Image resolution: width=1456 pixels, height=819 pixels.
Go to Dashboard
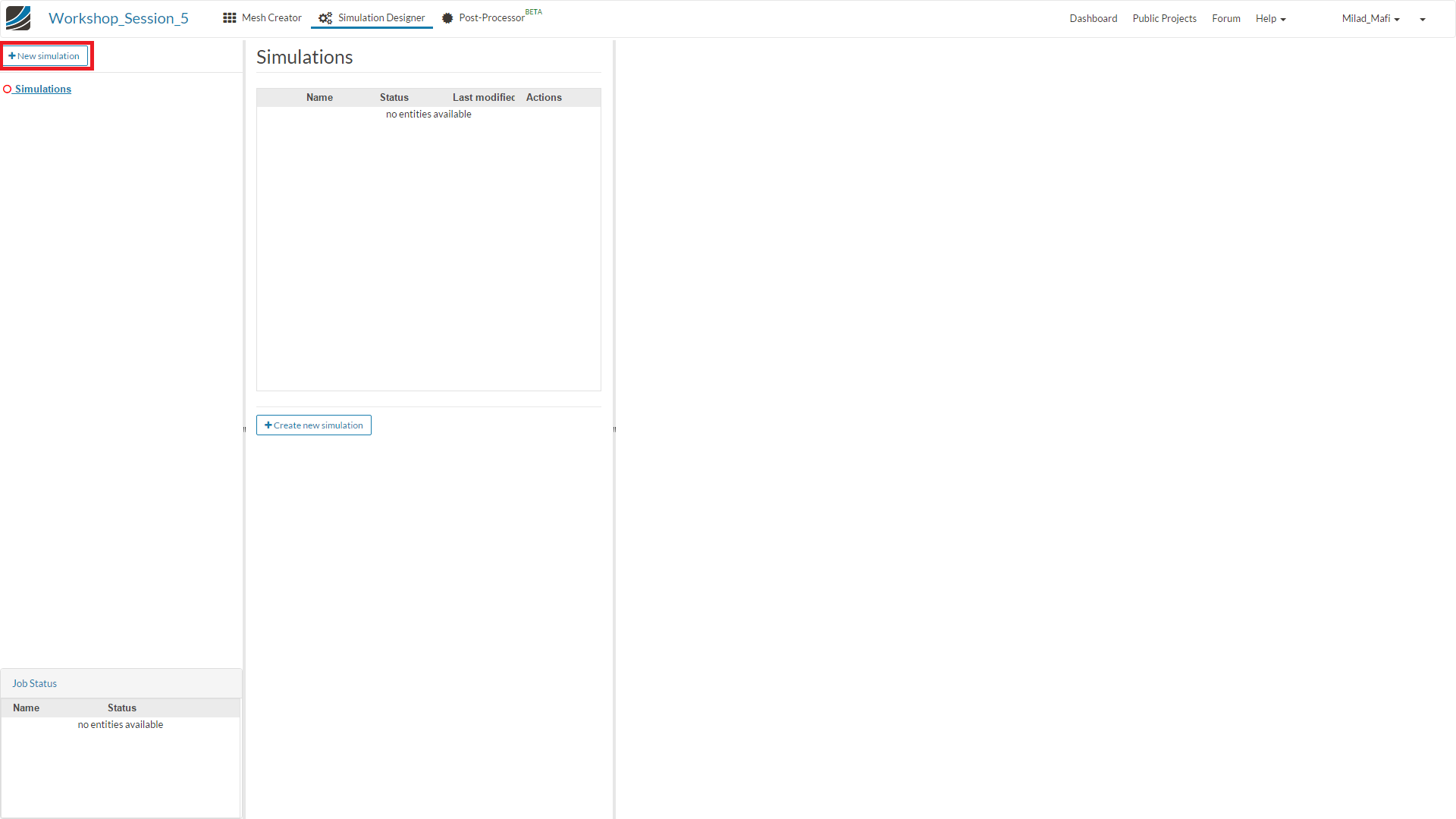pyautogui.click(x=1093, y=18)
